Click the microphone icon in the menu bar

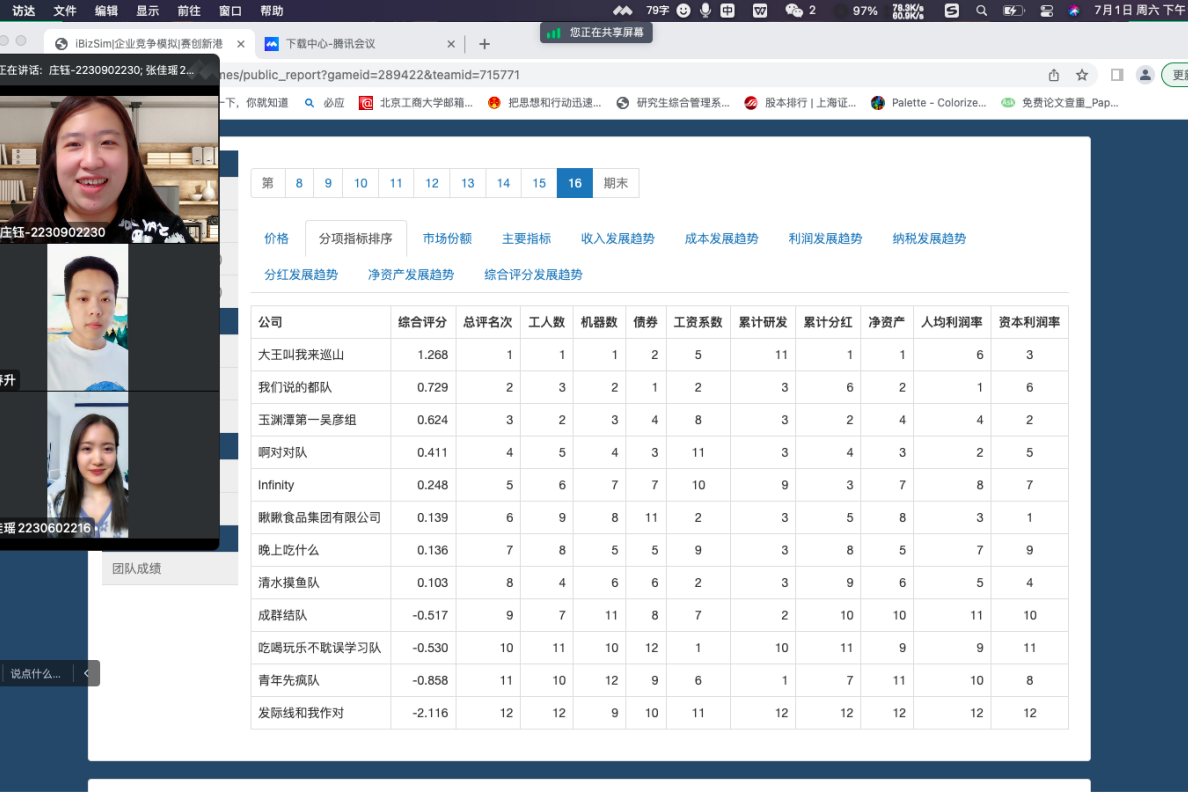706,11
